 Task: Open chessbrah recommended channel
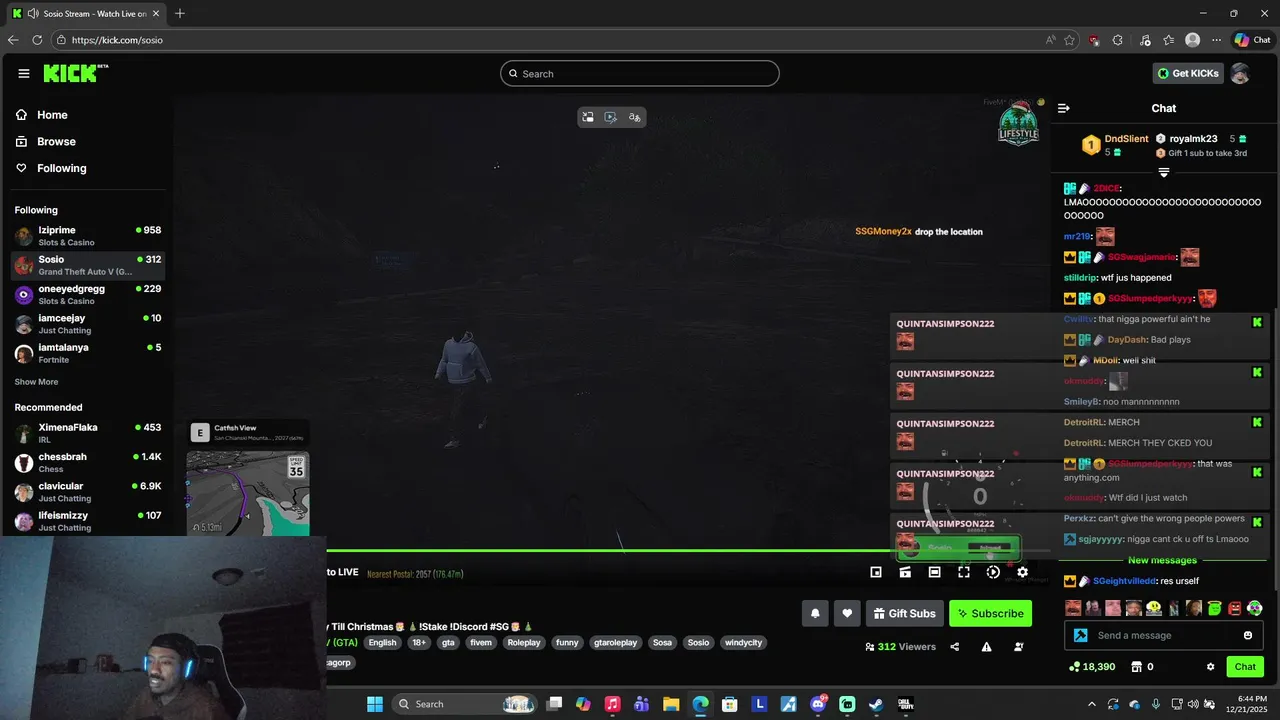pos(88,462)
